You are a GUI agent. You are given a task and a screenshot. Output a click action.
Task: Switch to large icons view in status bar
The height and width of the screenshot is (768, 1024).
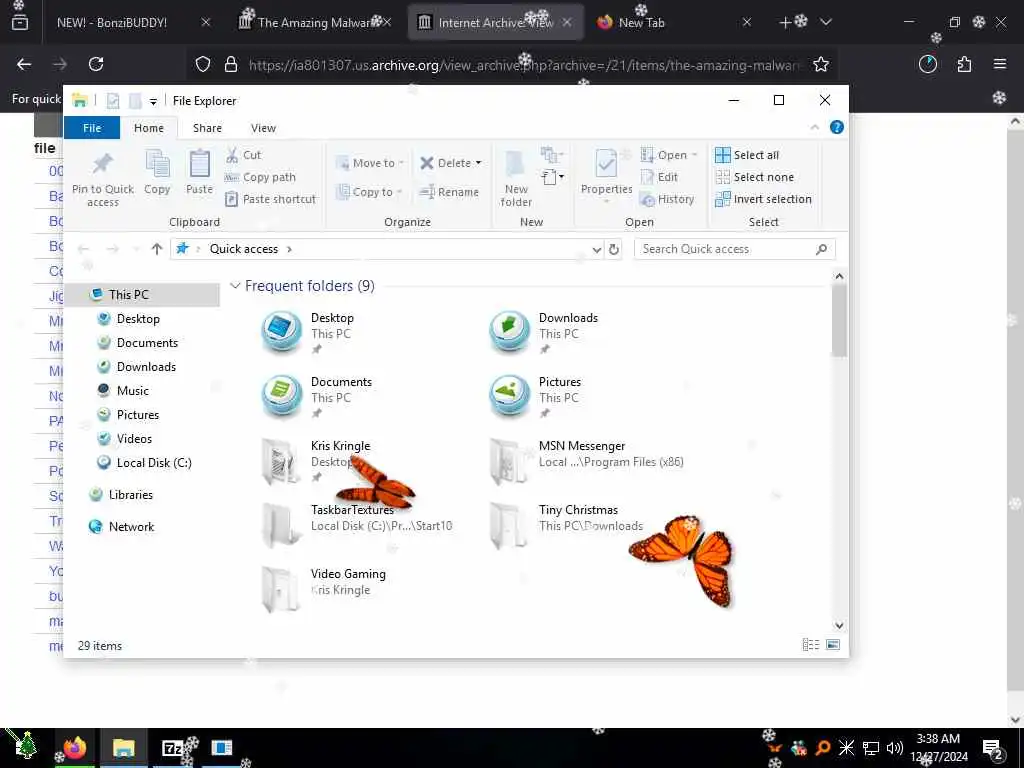(833, 645)
